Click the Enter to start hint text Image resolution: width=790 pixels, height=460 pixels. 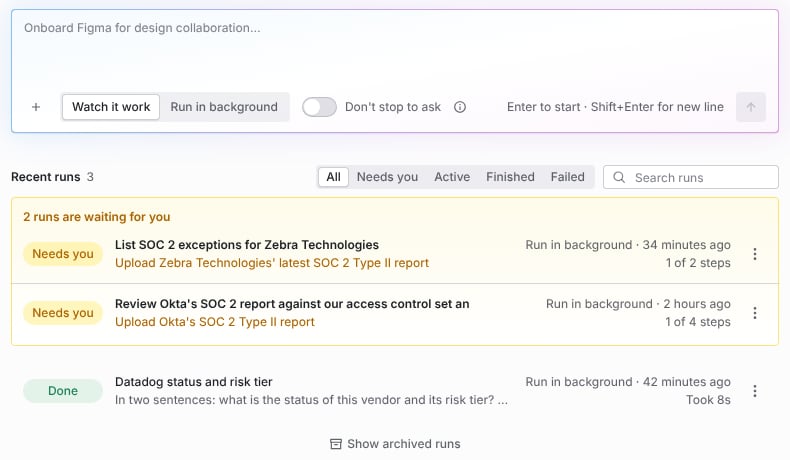[615, 107]
